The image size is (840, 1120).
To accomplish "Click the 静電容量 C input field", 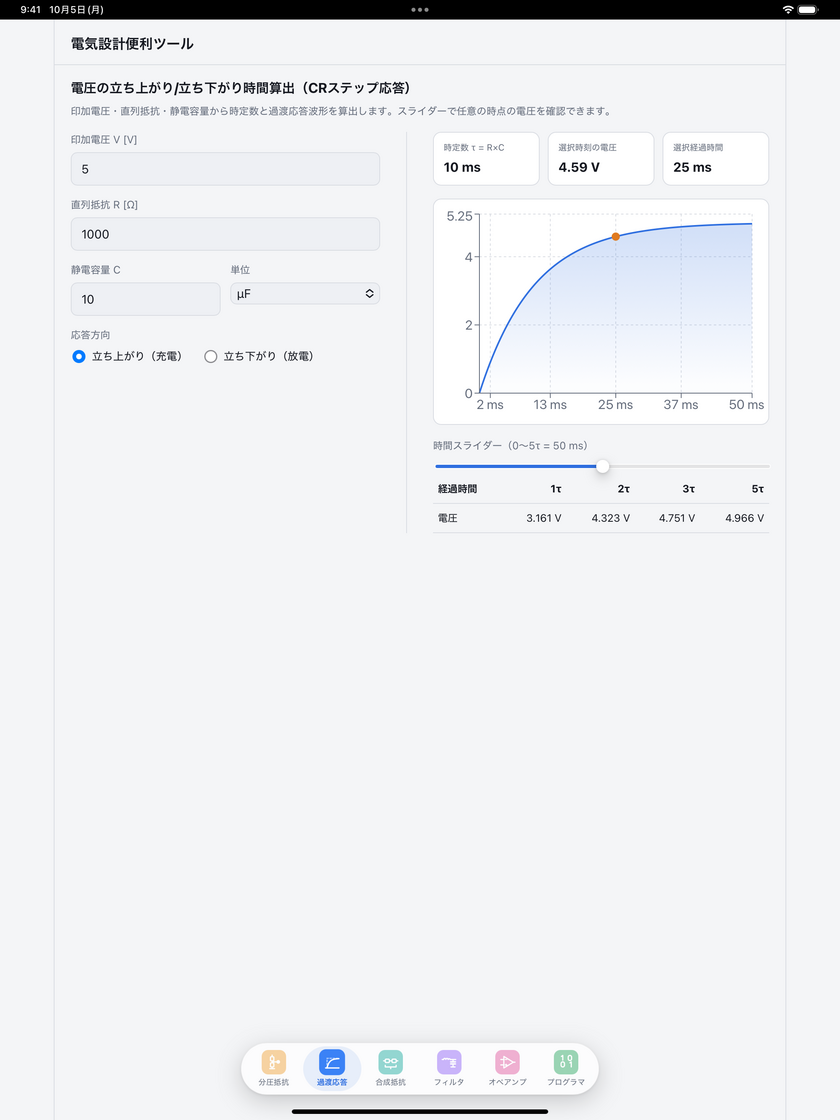I will 146,299.
